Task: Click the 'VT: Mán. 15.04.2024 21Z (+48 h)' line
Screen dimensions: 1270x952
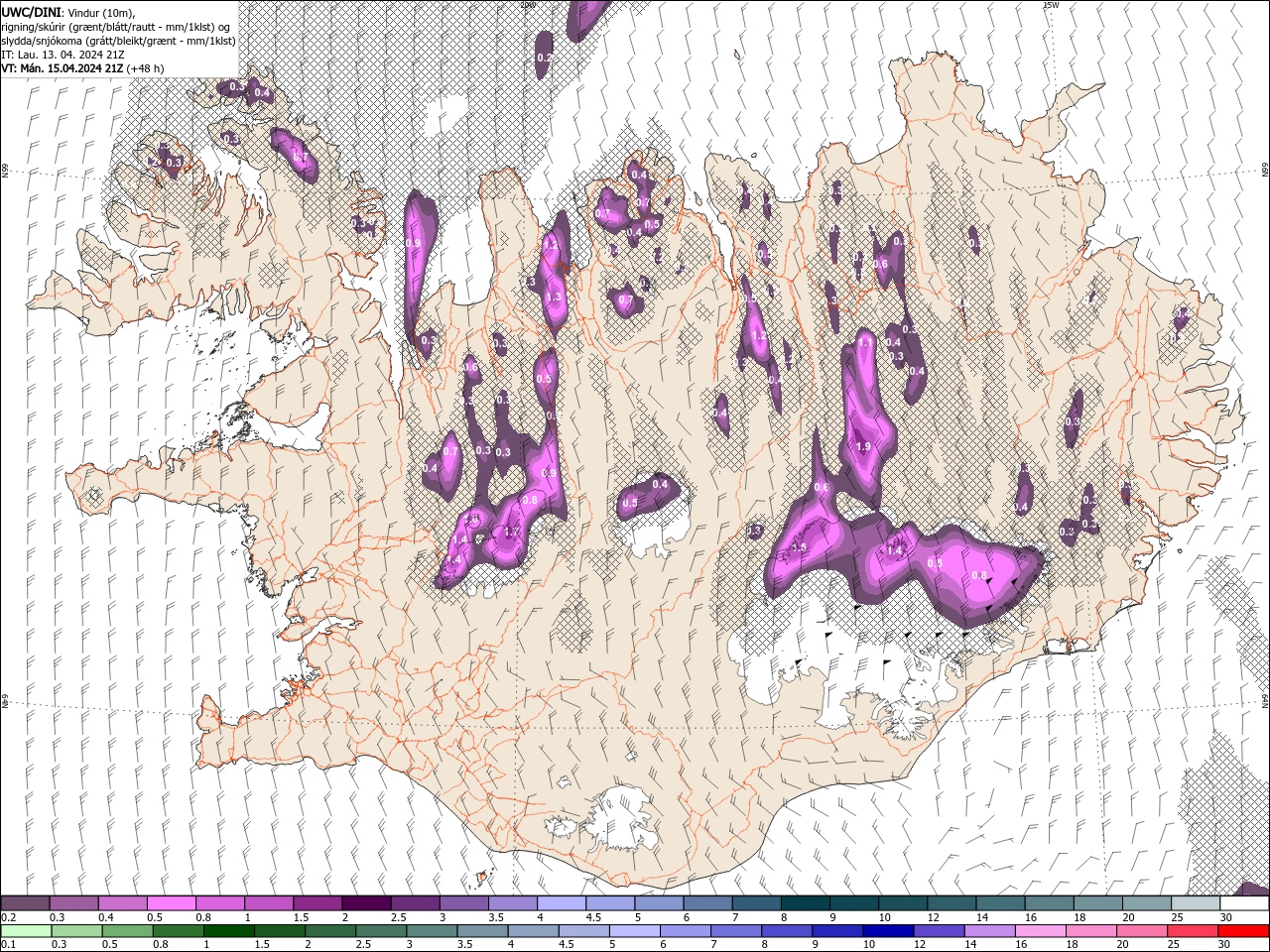Action: coord(83,68)
